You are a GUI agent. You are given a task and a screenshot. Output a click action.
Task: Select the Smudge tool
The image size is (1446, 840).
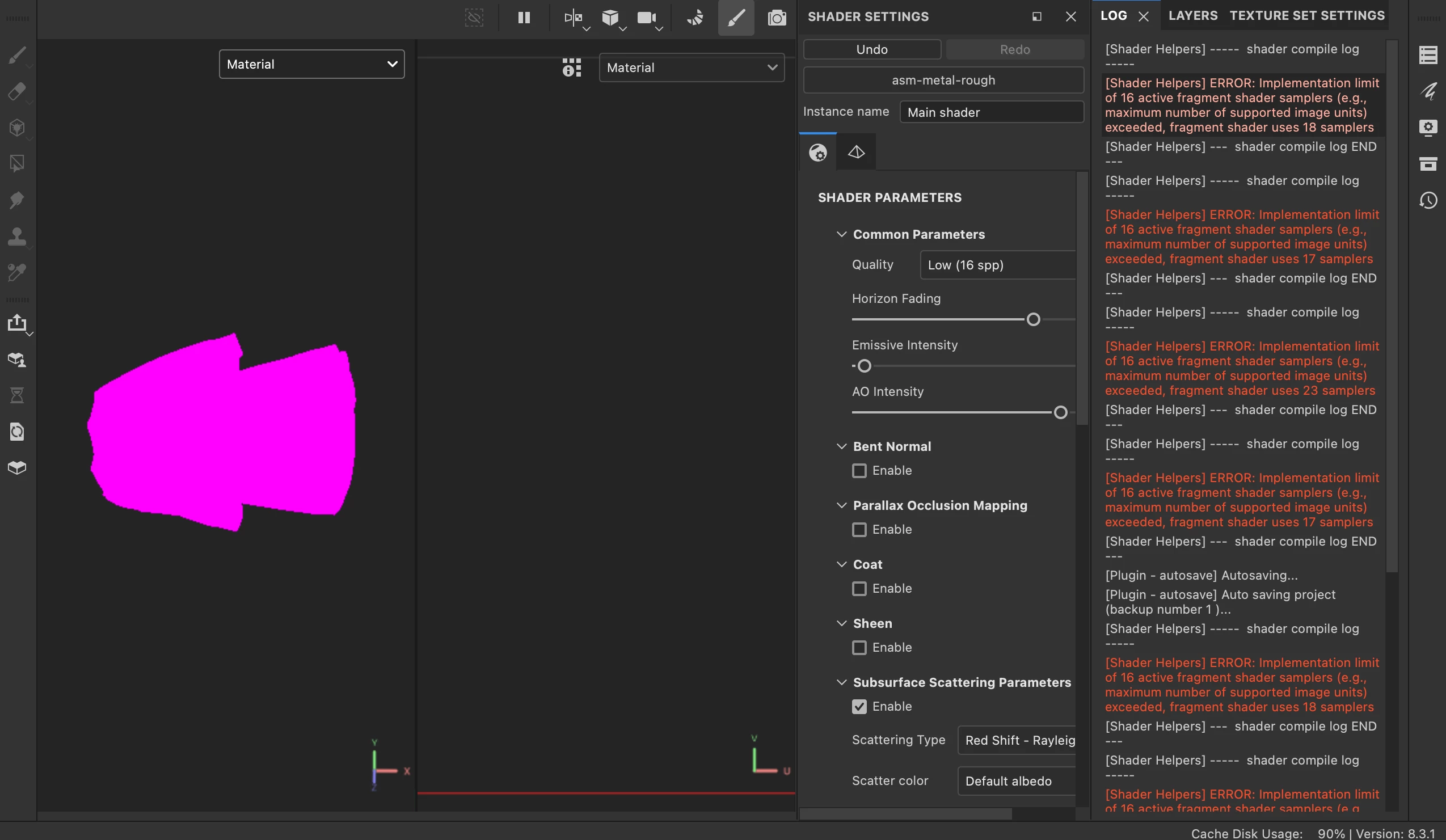(17, 200)
